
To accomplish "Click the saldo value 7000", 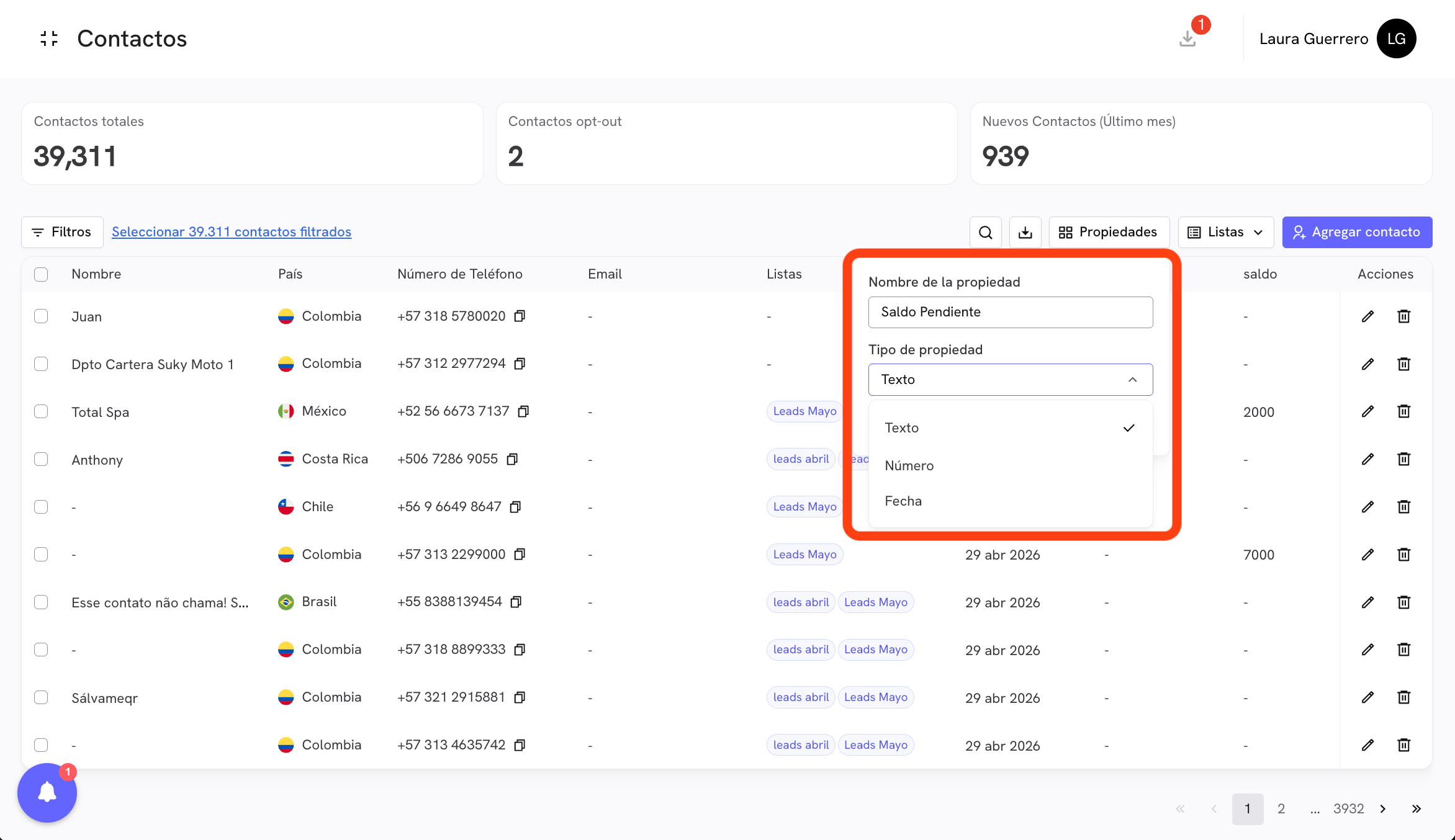I will pos(1259,555).
